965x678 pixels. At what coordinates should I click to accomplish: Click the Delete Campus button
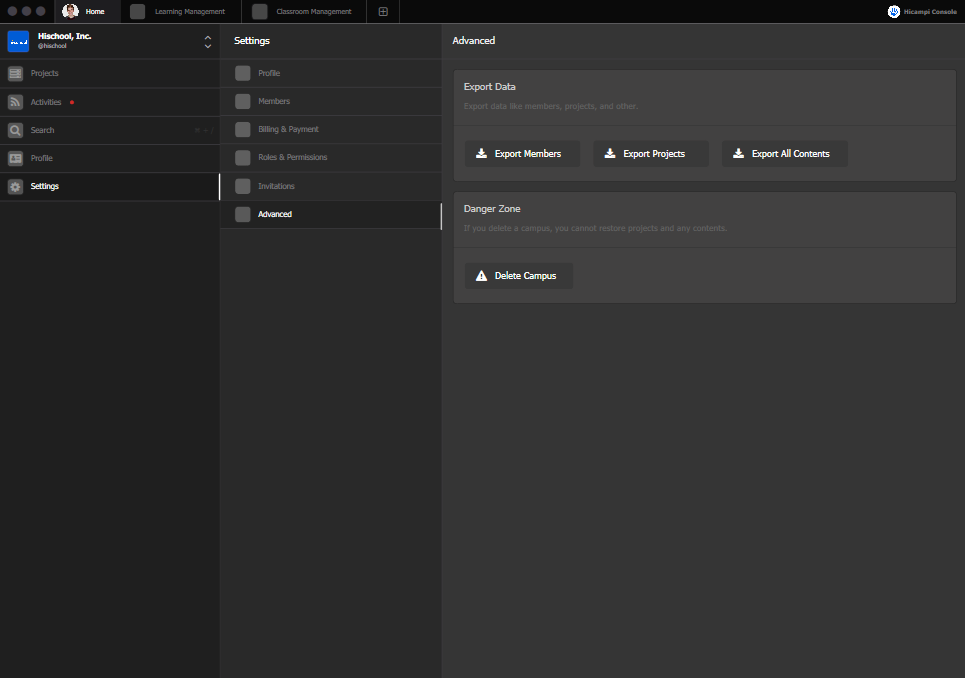point(519,276)
